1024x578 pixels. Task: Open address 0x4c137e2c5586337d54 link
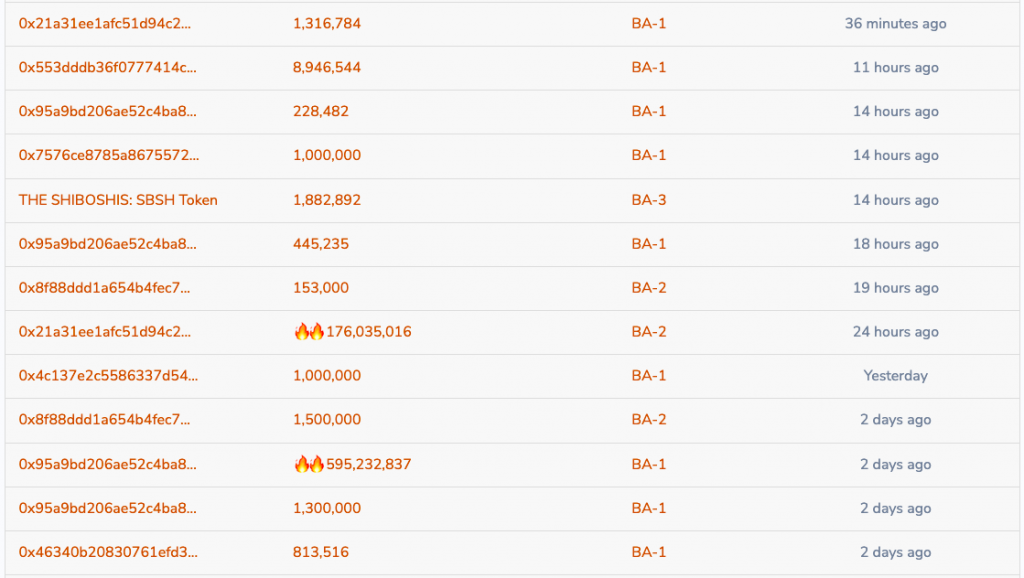point(108,376)
